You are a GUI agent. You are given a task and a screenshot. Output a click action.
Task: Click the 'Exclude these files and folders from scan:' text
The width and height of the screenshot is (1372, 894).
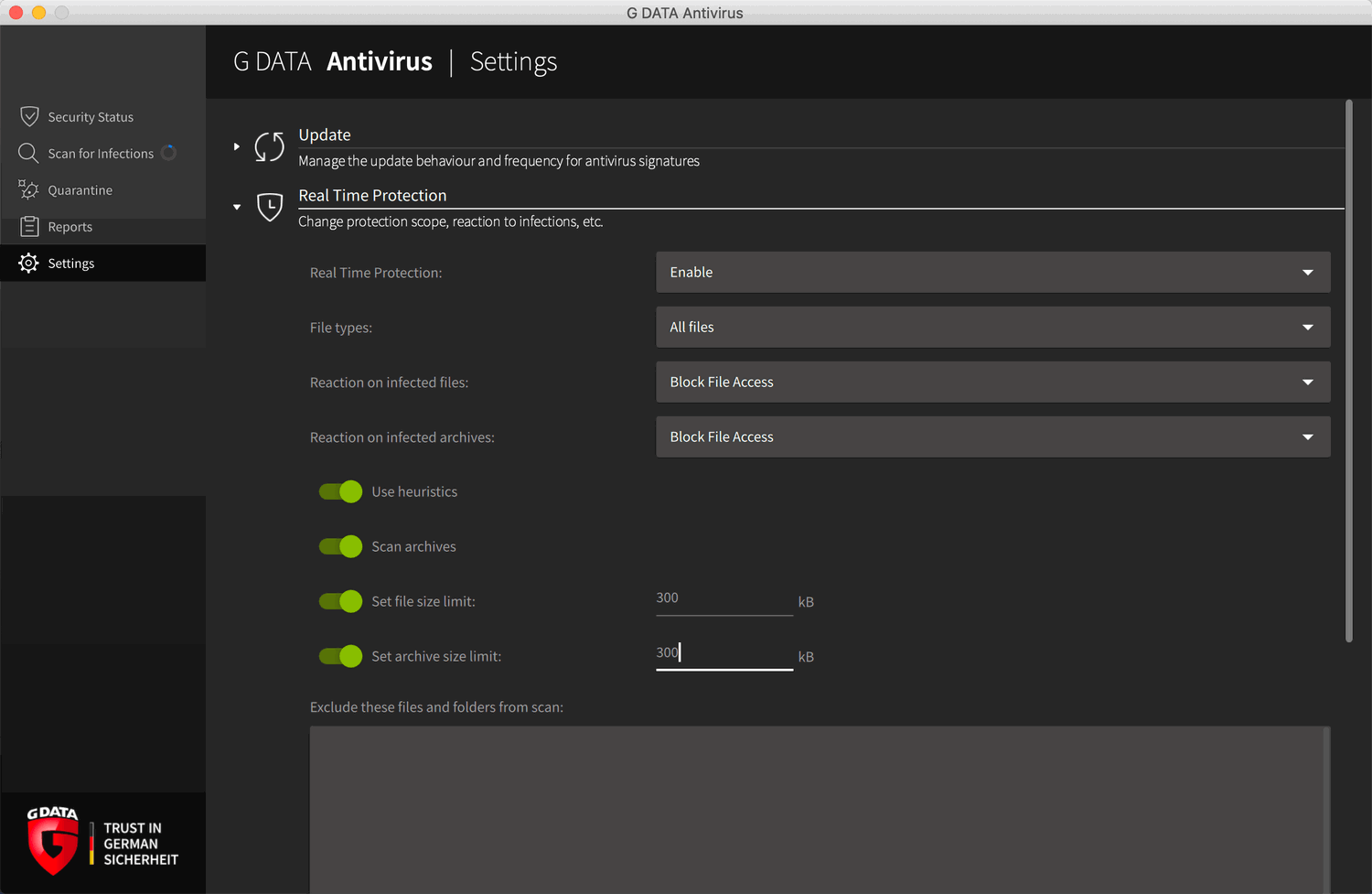436,707
